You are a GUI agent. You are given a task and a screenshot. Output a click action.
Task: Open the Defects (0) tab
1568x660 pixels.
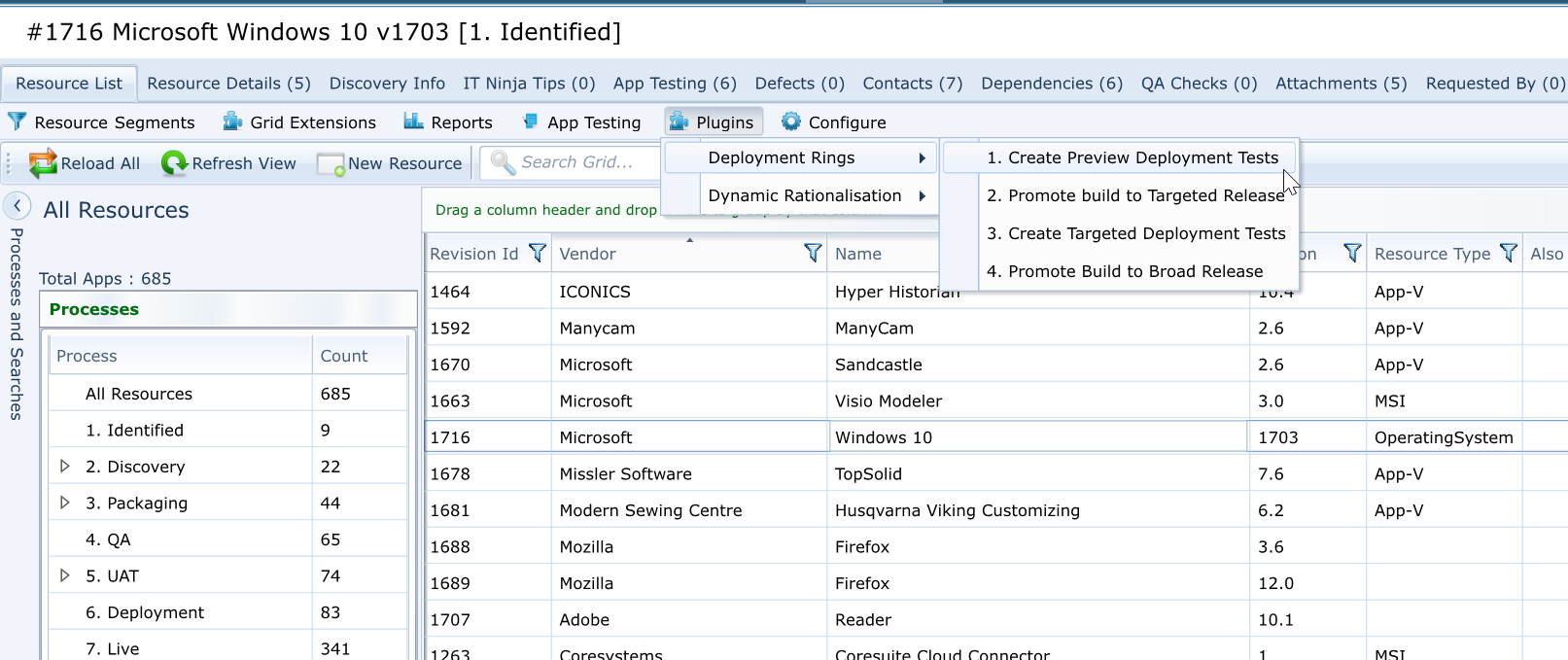(799, 84)
